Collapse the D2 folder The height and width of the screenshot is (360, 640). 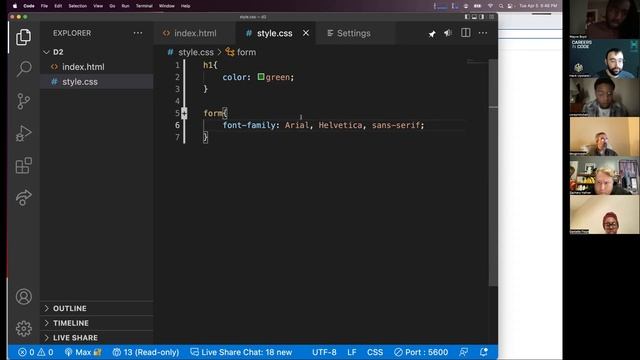pyautogui.click(x=96, y=52)
